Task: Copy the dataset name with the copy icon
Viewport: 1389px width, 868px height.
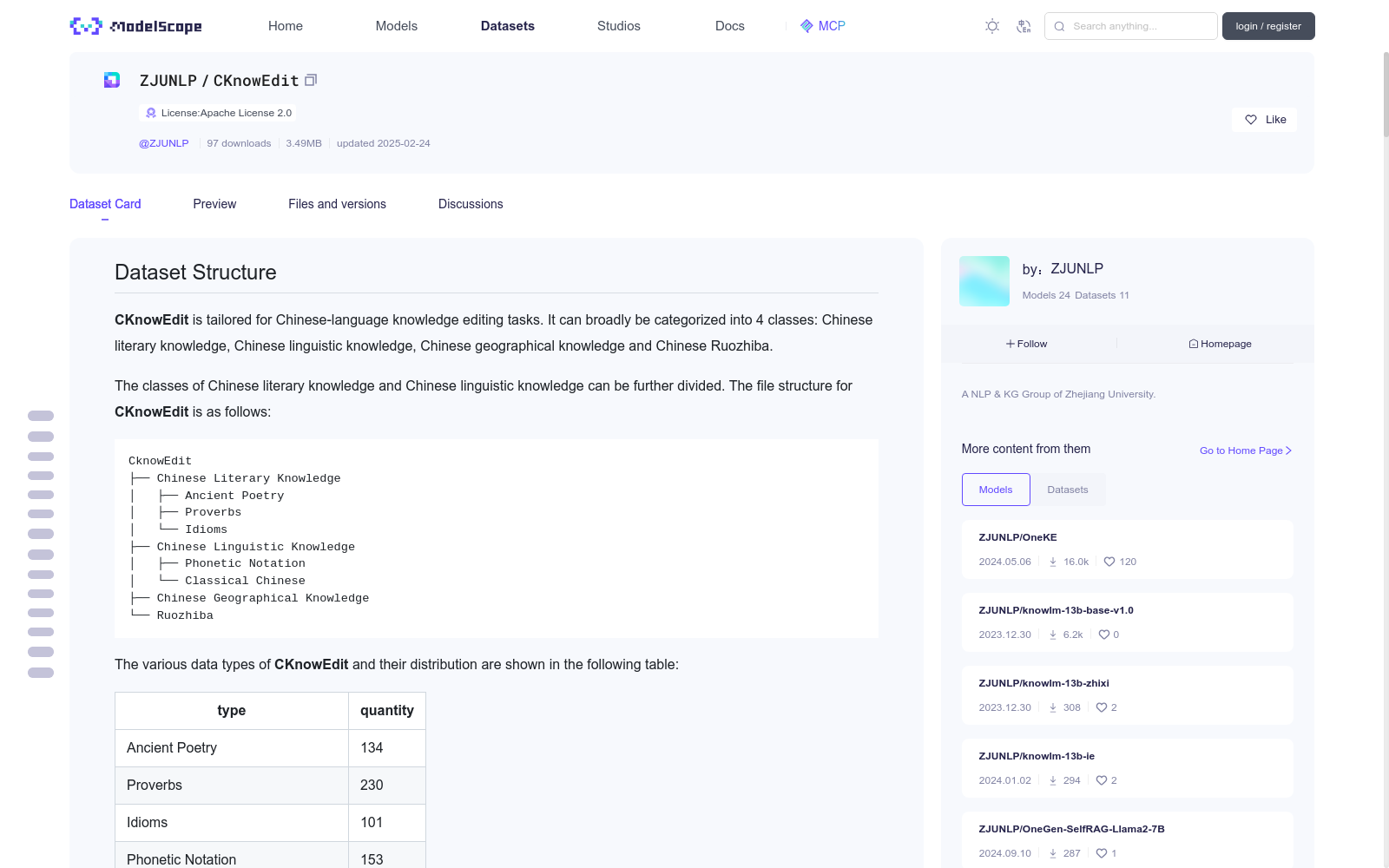Action: click(311, 80)
